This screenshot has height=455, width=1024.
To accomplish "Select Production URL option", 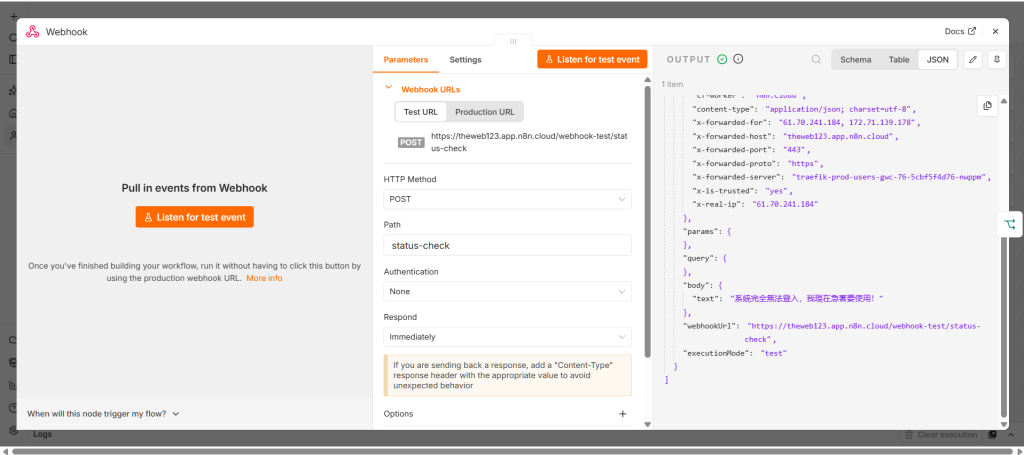I will [x=485, y=112].
